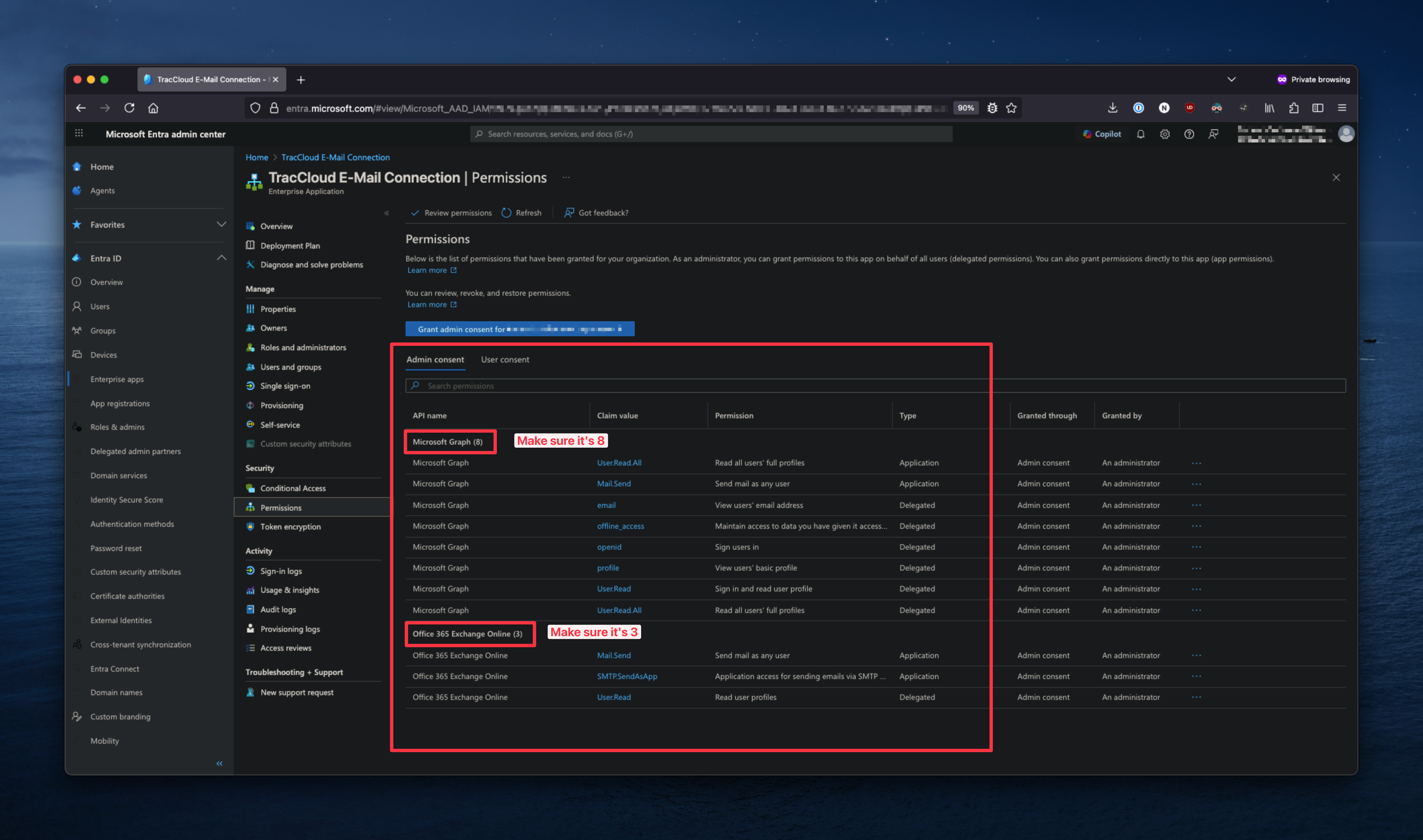Open the notifications bell

(1141, 134)
